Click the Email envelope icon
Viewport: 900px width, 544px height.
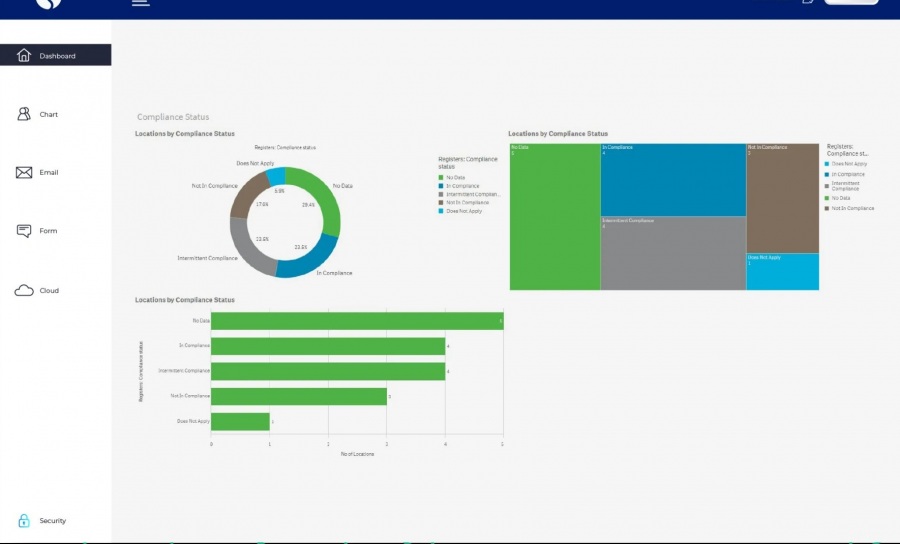(24, 172)
